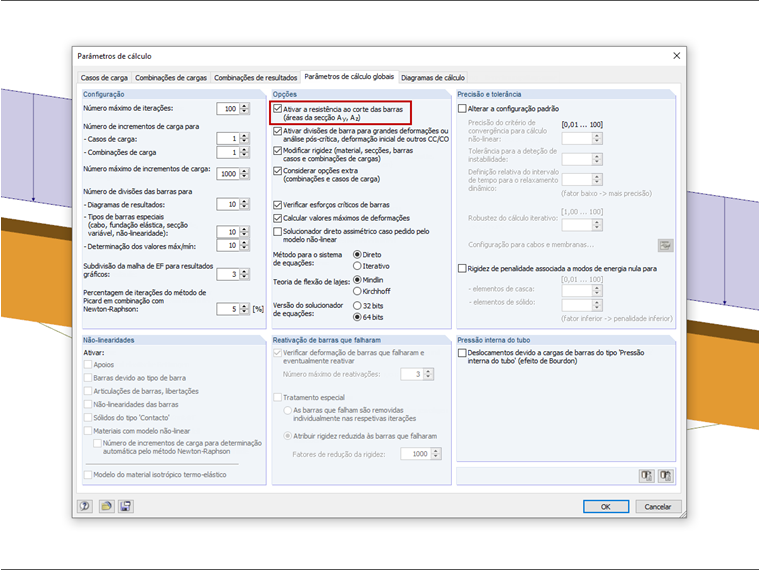Open the 'Diagramas de cálculo' tab
The width and height of the screenshot is (760, 570).
[x=433, y=78]
